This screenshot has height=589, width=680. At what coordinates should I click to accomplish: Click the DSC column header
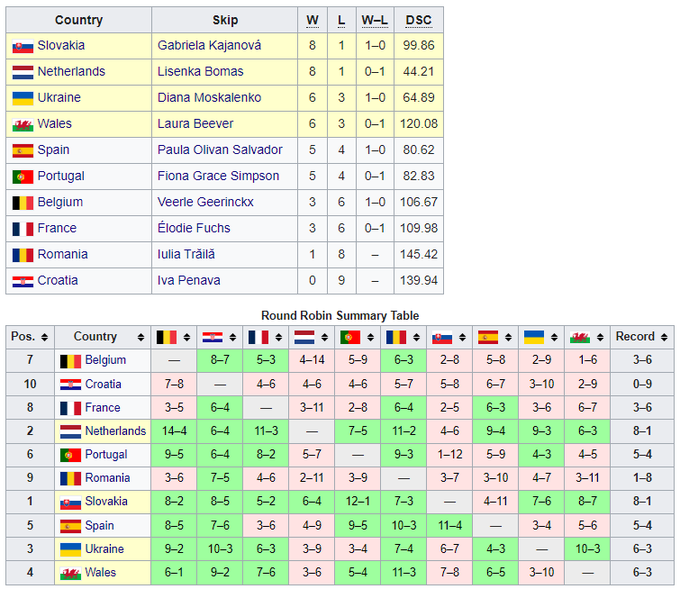[419, 20]
